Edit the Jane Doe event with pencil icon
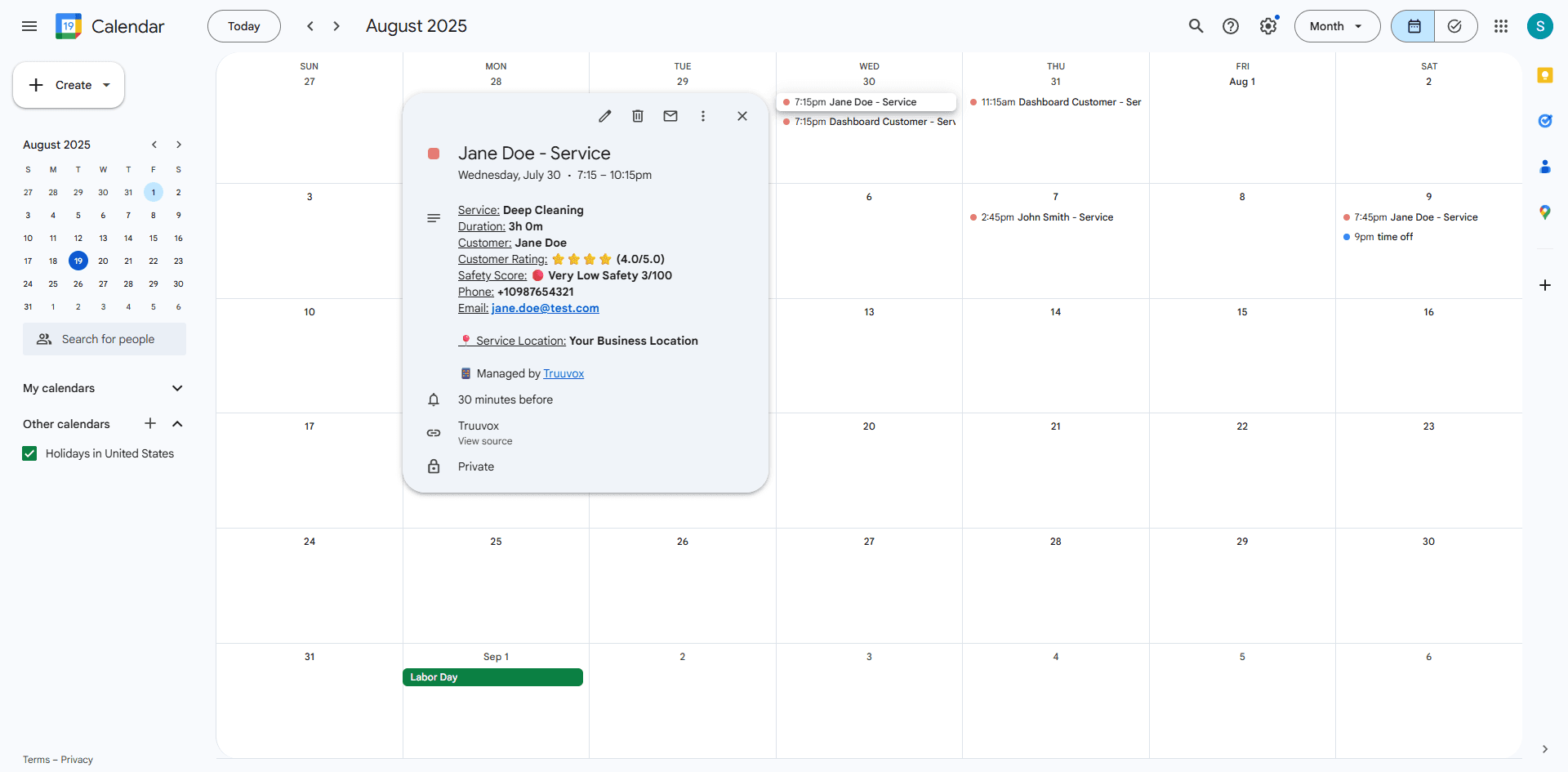 [x=605, y=116]
